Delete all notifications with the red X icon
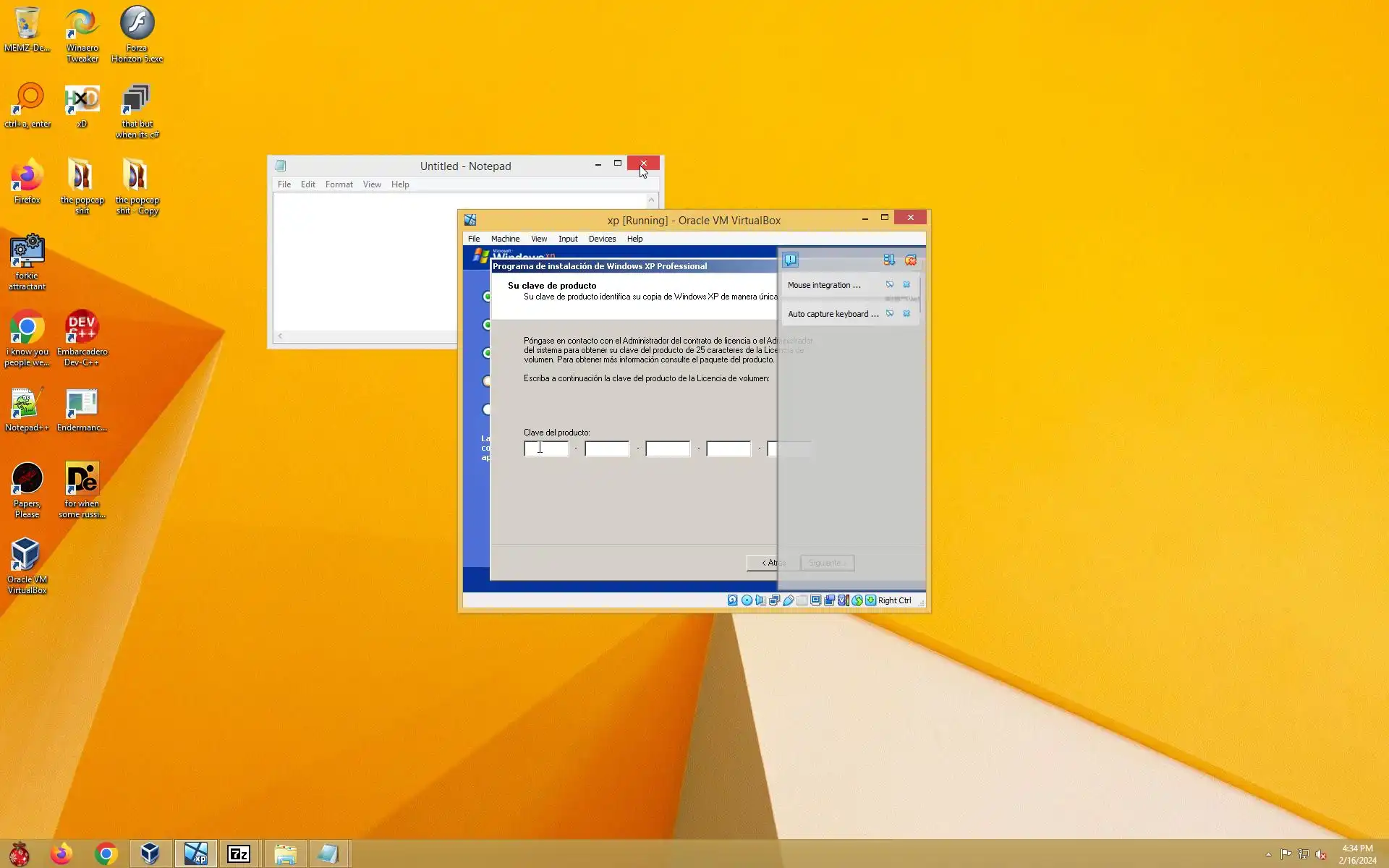Image resolution: width=1389 pixels, height=868 pixels. (x=911, y=260)
